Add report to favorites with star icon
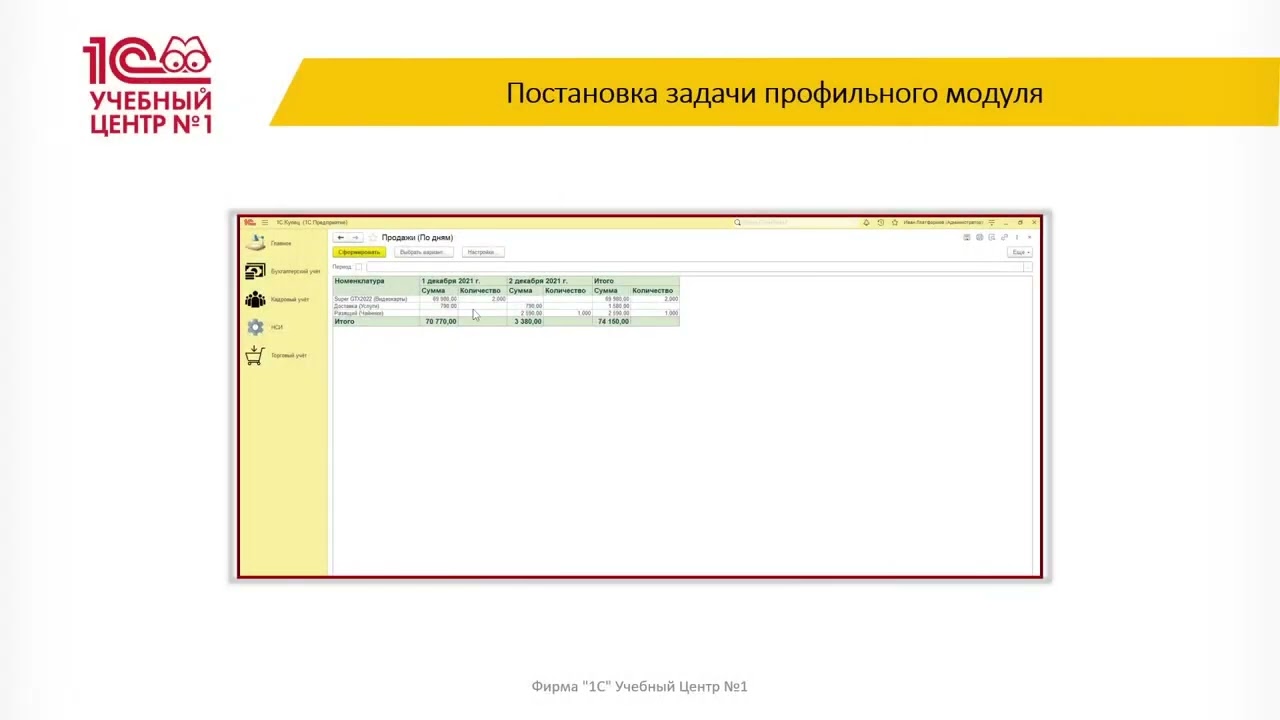 coord(373,238)
